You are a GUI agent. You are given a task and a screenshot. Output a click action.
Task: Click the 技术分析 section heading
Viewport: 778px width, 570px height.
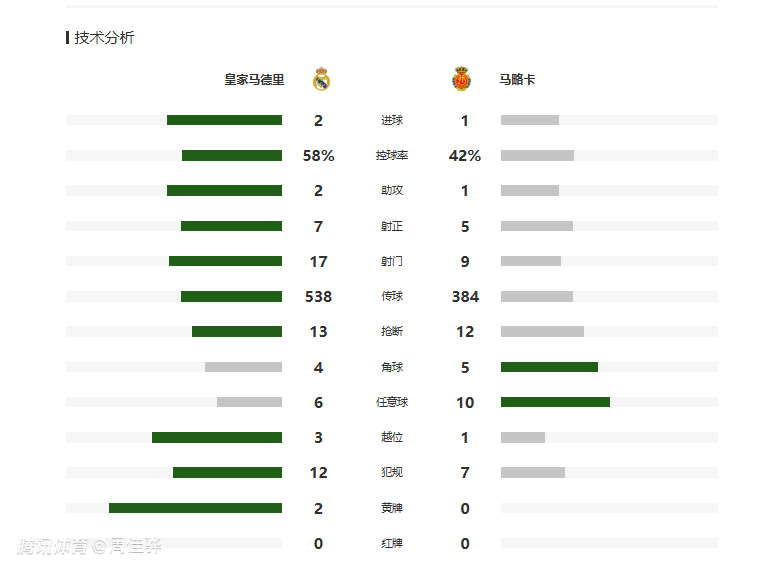coord(104,37)
